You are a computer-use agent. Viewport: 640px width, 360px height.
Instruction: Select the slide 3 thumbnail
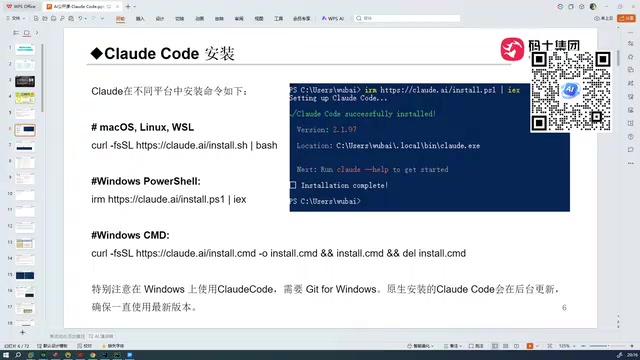[25, 81]
